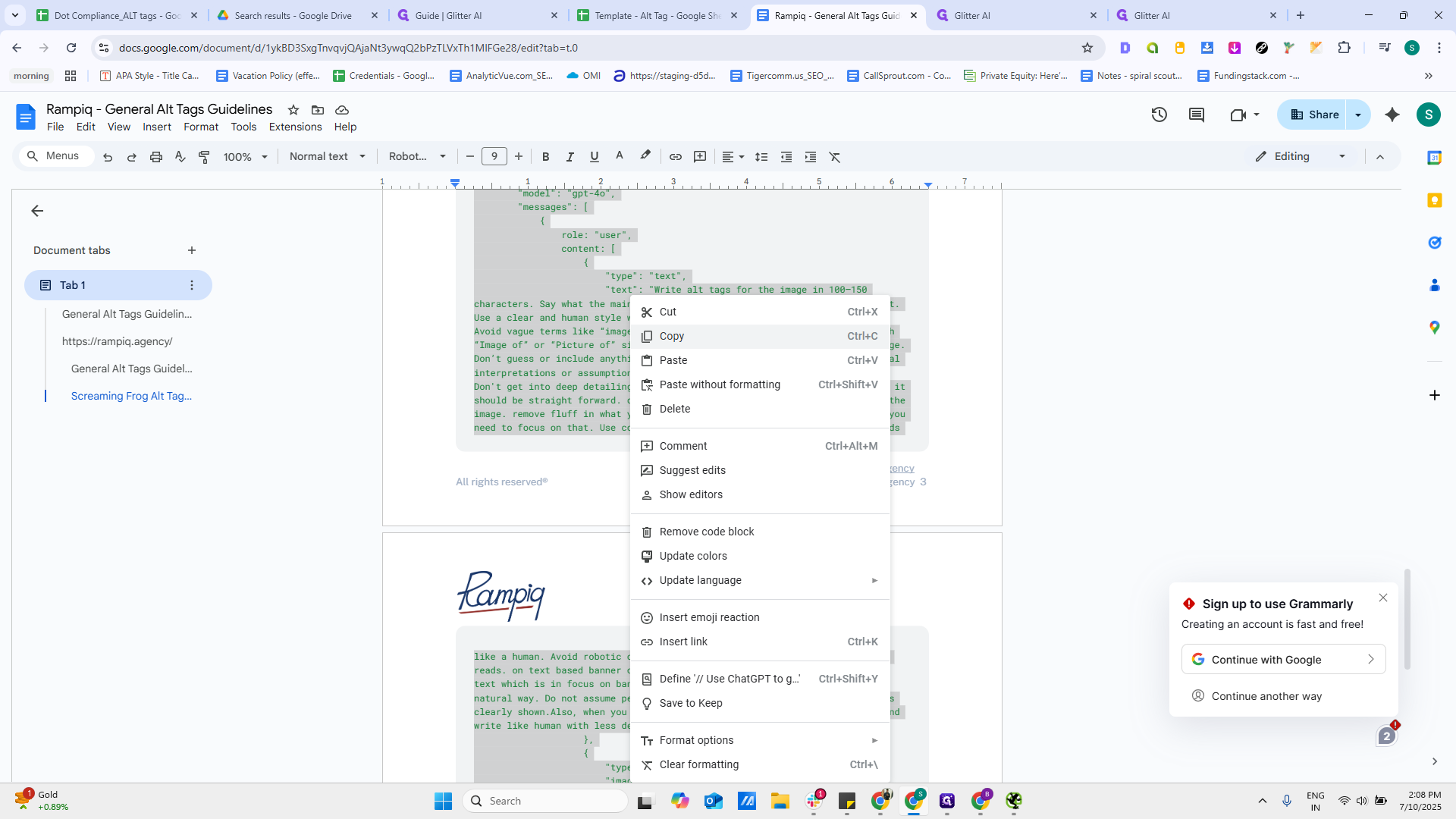Select Remove code block menu entry

[x=706, y=532]
